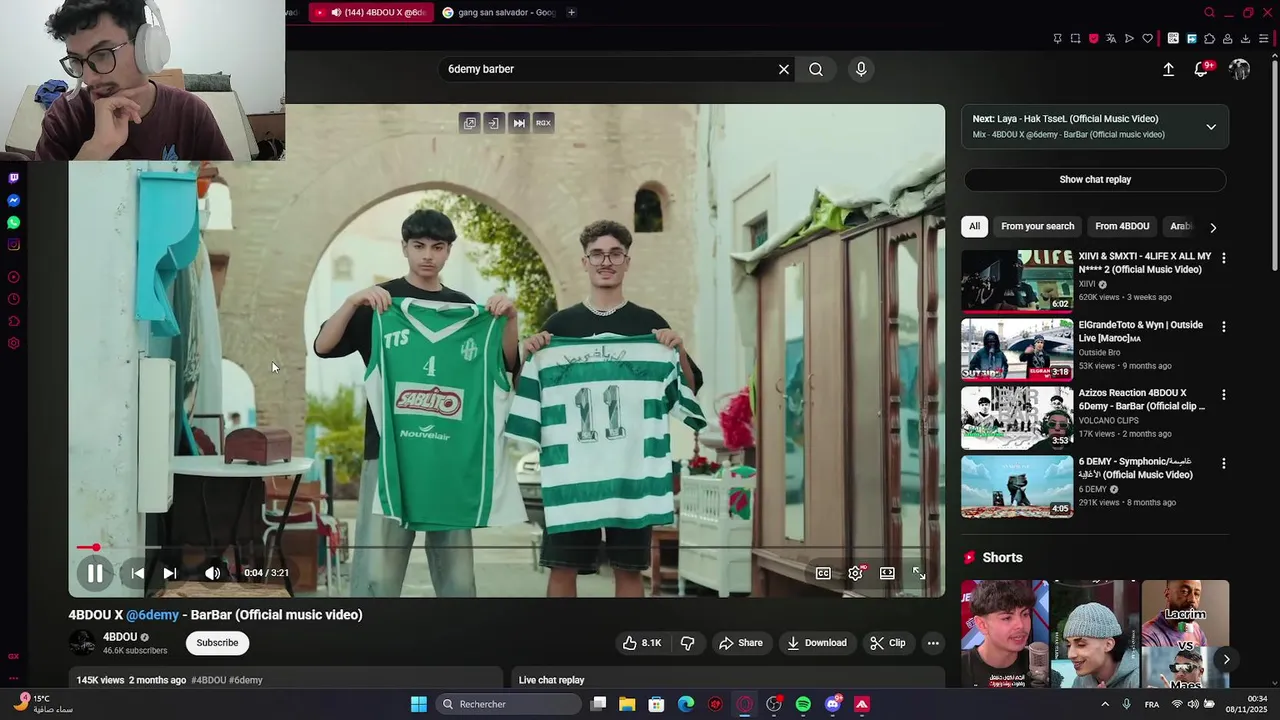Pause the video

(x=95, y=573)
